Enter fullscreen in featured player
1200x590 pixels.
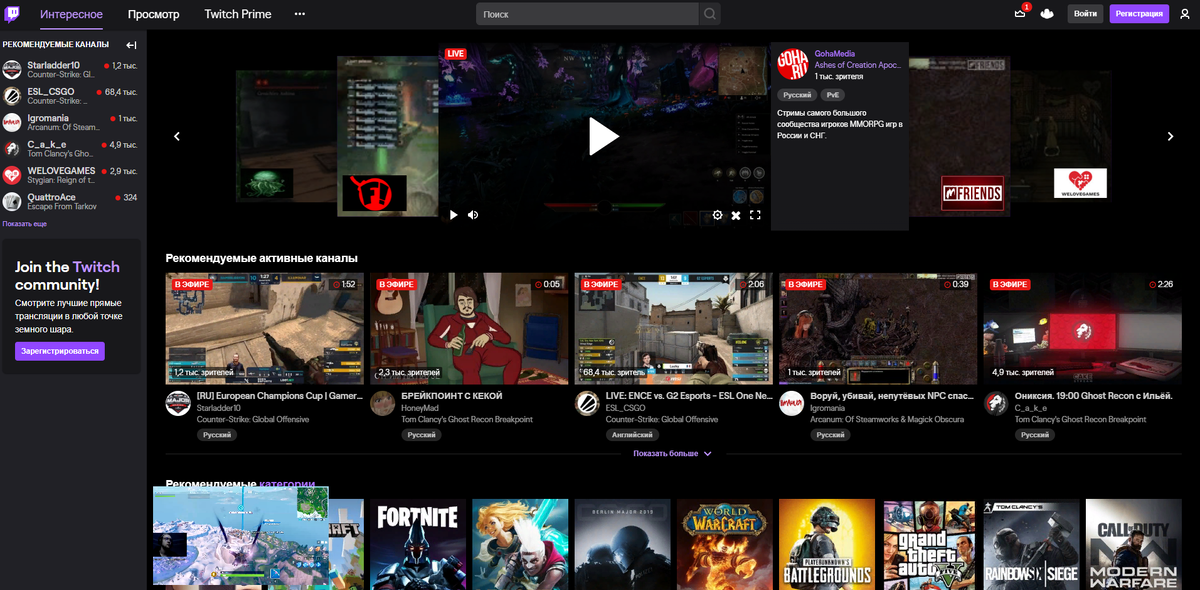(x=756, y=215)
